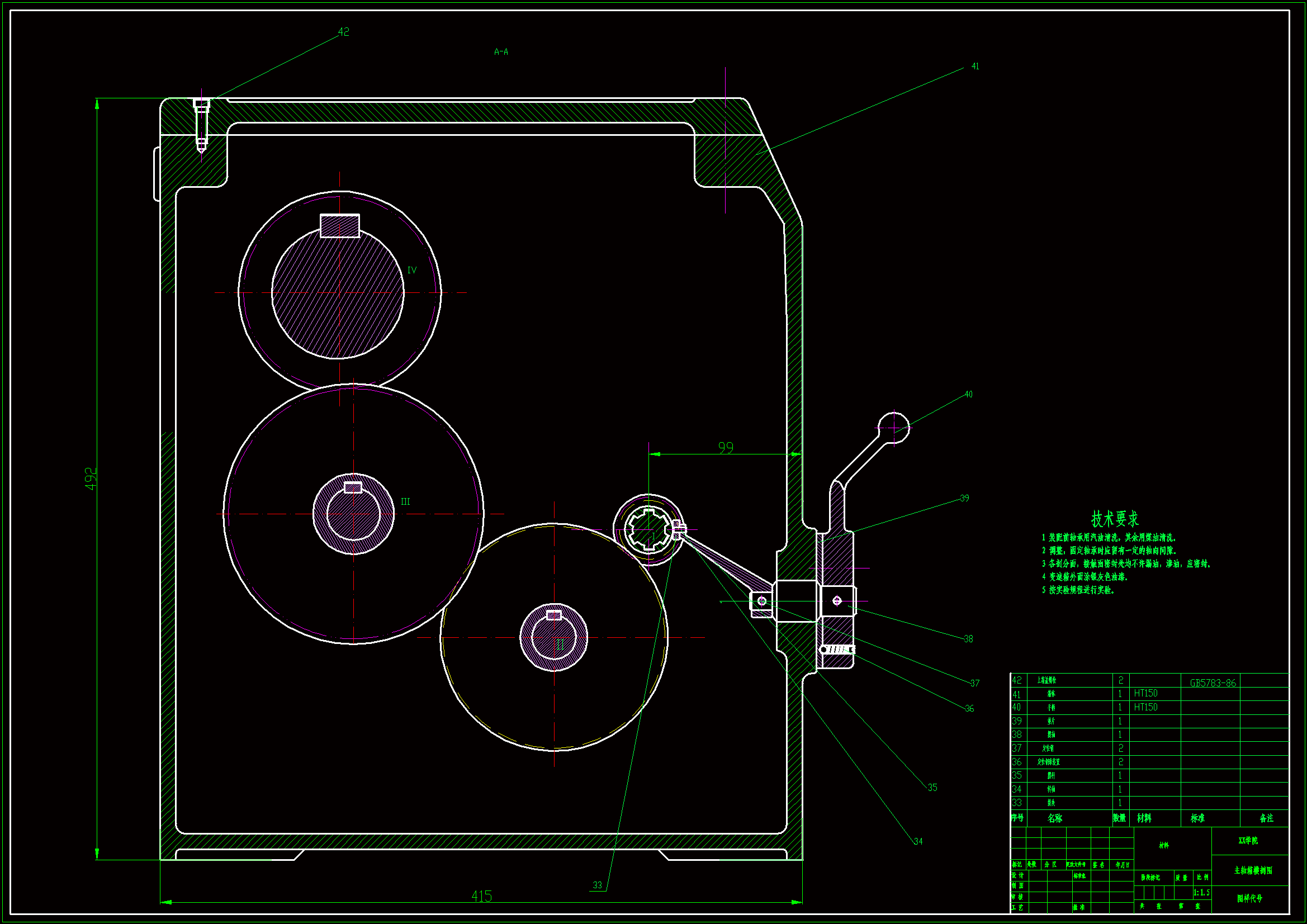Select part callout number 41

pyautogui.click(x=975, y=67)
